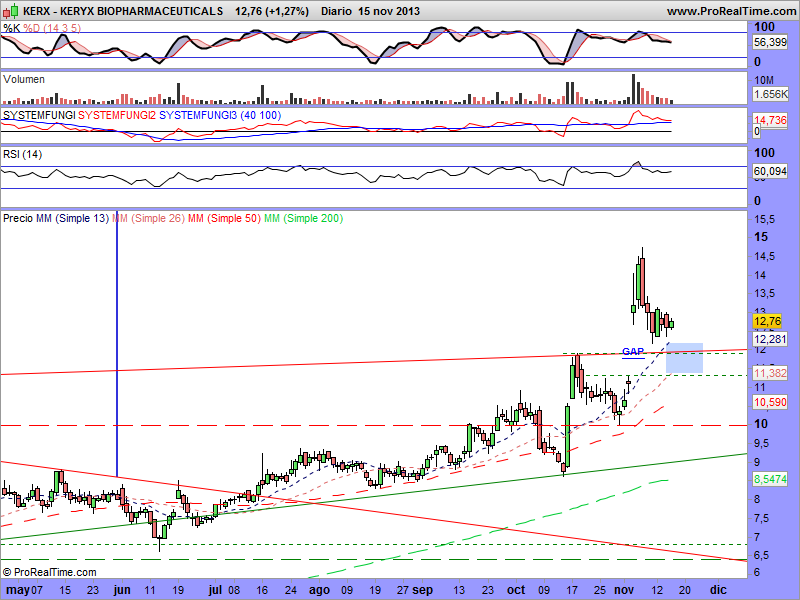Click the 15 price level on the axis
The width and height of the screenshot is (800, 600).
pos(761,237)
